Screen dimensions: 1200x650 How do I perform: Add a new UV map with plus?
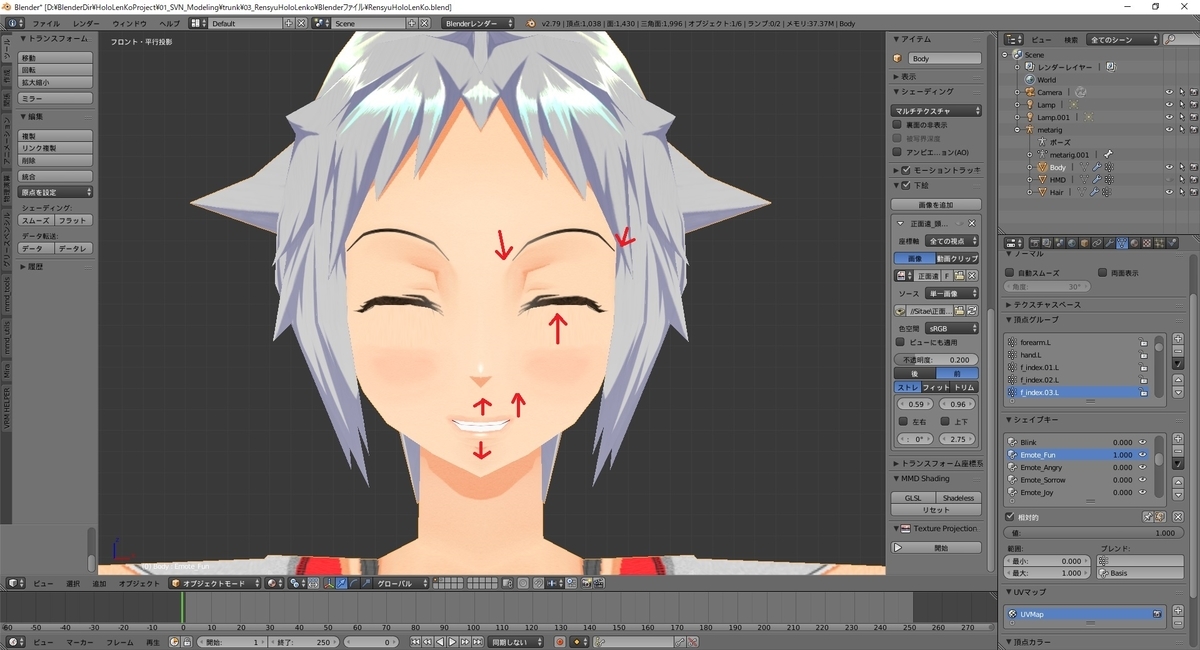click(1177, 613)
